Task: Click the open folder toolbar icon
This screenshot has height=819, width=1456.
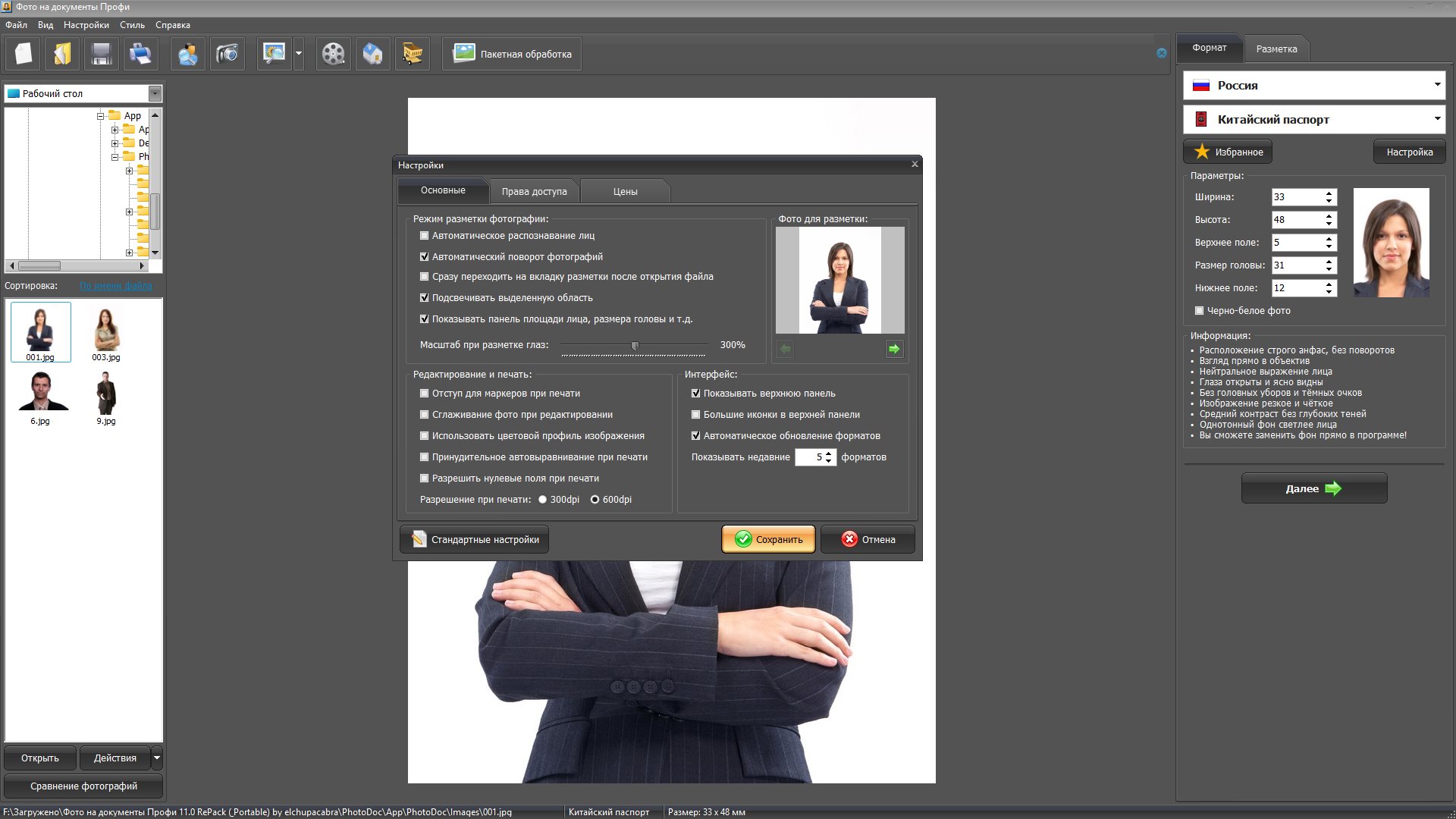Action: click(x=62, y=54)
